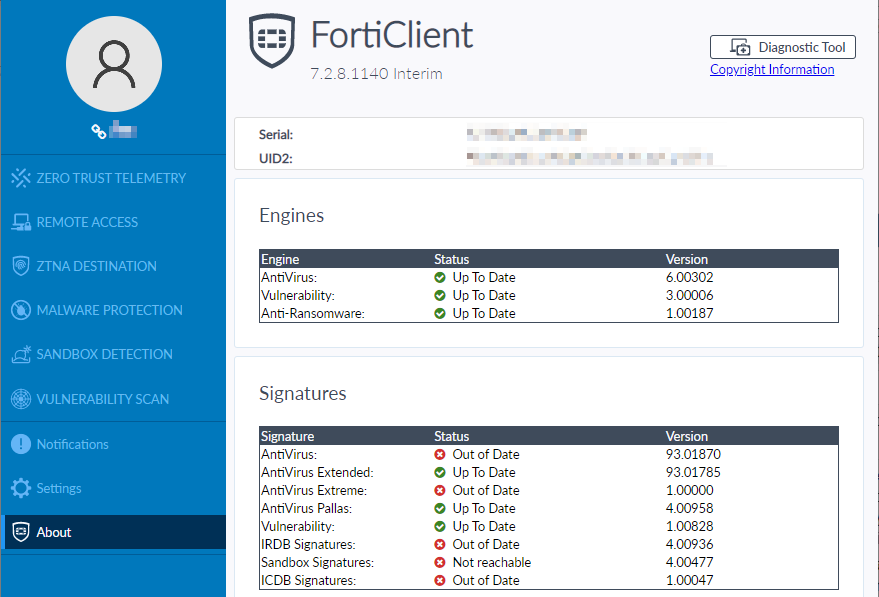Select About in the sidebar

pyautogui.click(x=54, y=532)
